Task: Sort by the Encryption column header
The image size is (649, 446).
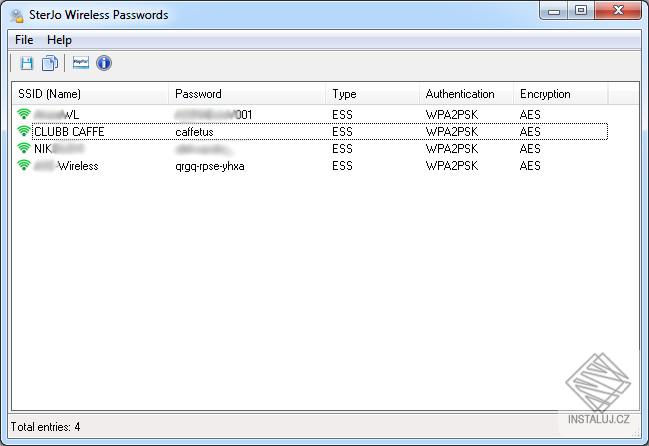Action: (x=561, y=94)
